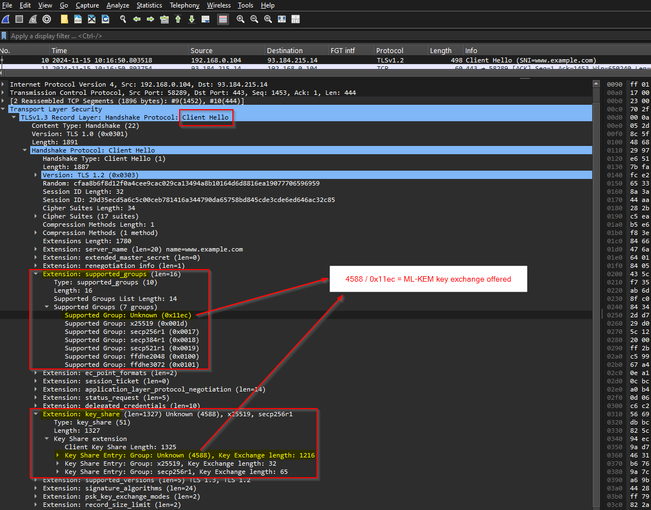Sort packets by the Protocol column header

pyautogui.click(x=390, y=50)
